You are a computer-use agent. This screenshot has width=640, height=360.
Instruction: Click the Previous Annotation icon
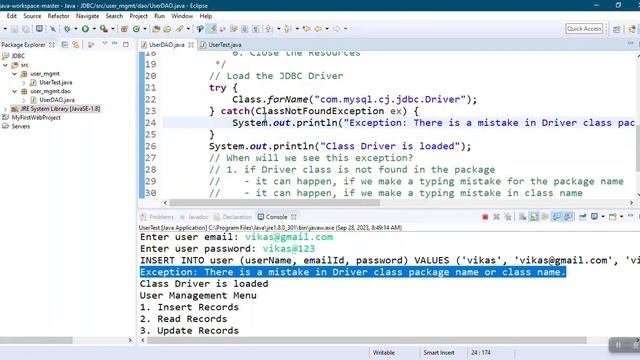(x=288, y=29)
